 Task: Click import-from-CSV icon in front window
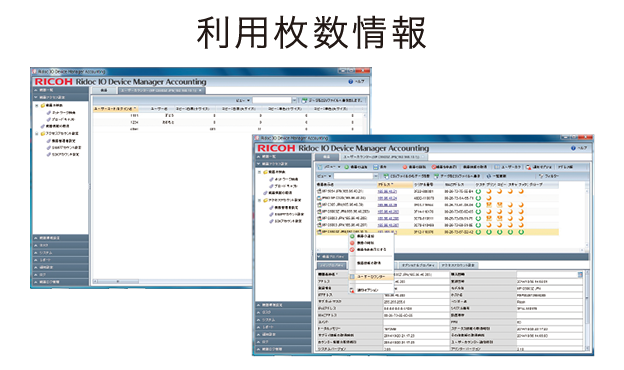click(386, 176)
